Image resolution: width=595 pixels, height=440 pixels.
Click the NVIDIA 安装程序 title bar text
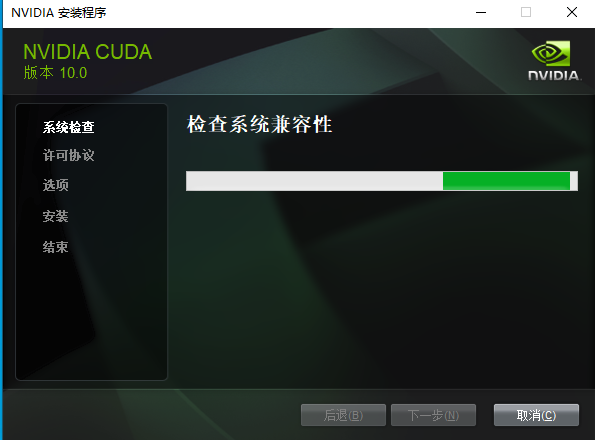(59, 13)
